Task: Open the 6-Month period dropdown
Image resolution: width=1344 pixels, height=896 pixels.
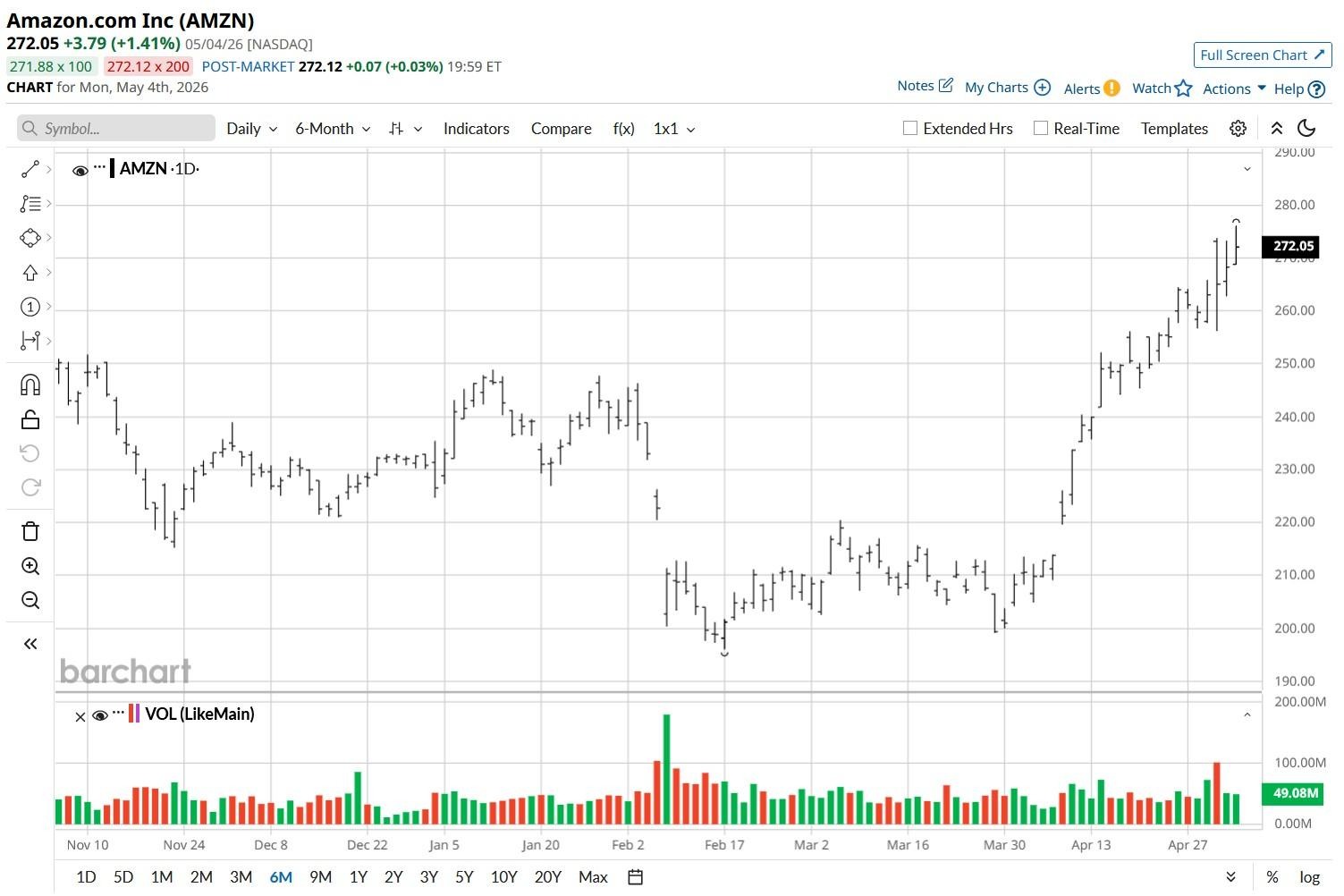Action: 333,129
